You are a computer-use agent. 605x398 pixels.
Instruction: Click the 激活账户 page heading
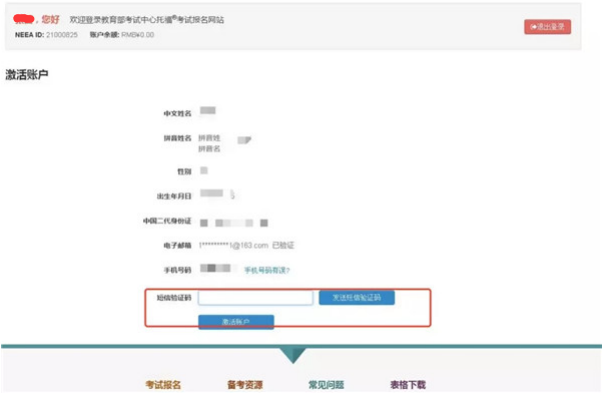pos(27,74)
